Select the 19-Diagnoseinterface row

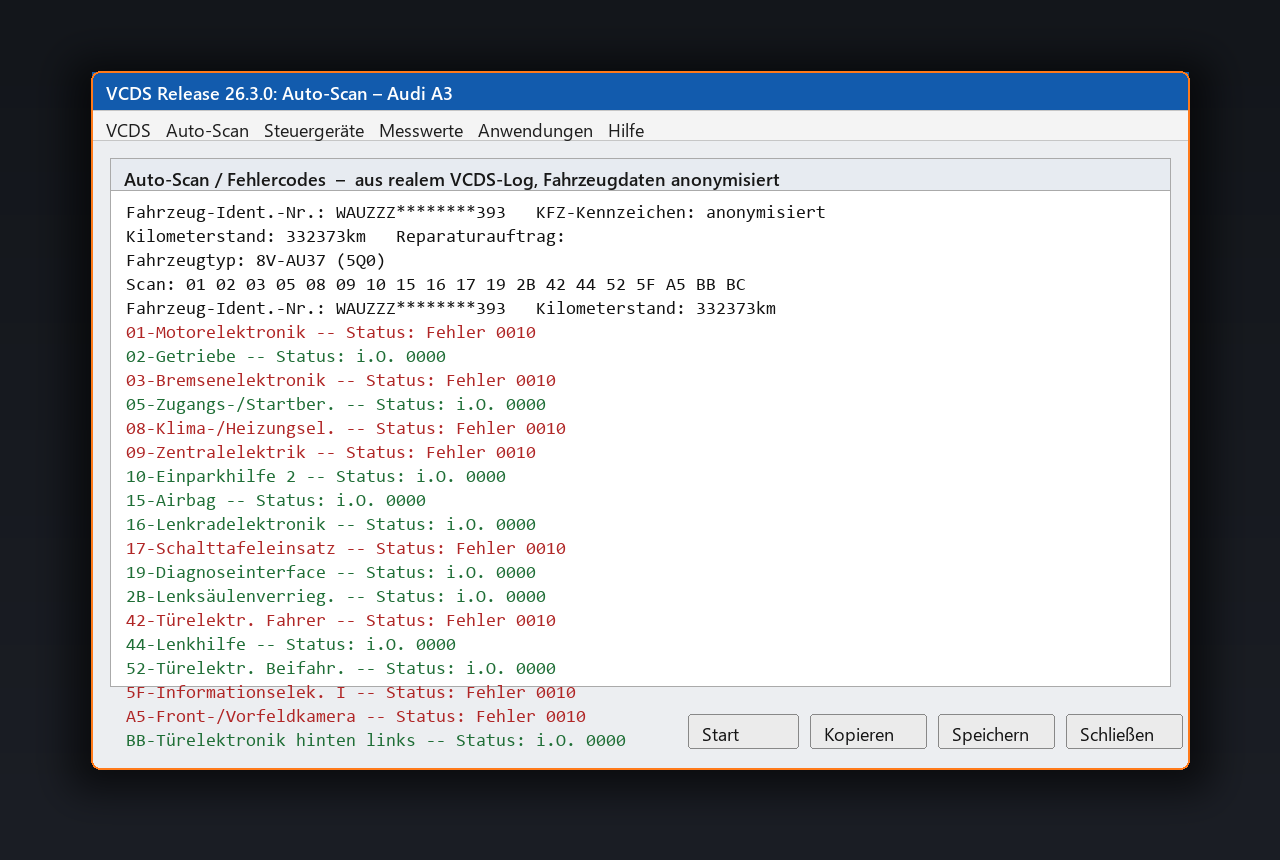point(331,572)
